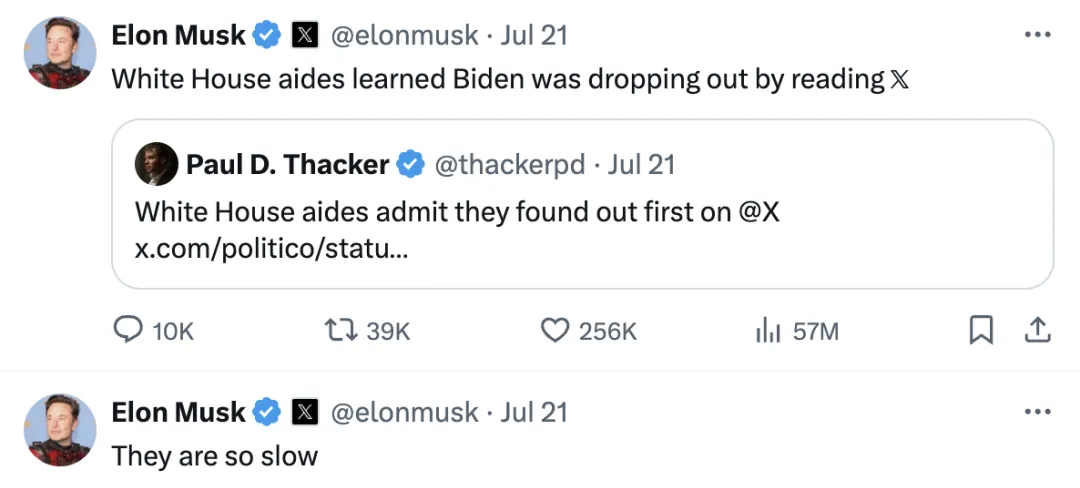The image size is (1080, 488).
Task: Click Elon Musk's avatar on the first tweet
Action: (x=60, y=53)
